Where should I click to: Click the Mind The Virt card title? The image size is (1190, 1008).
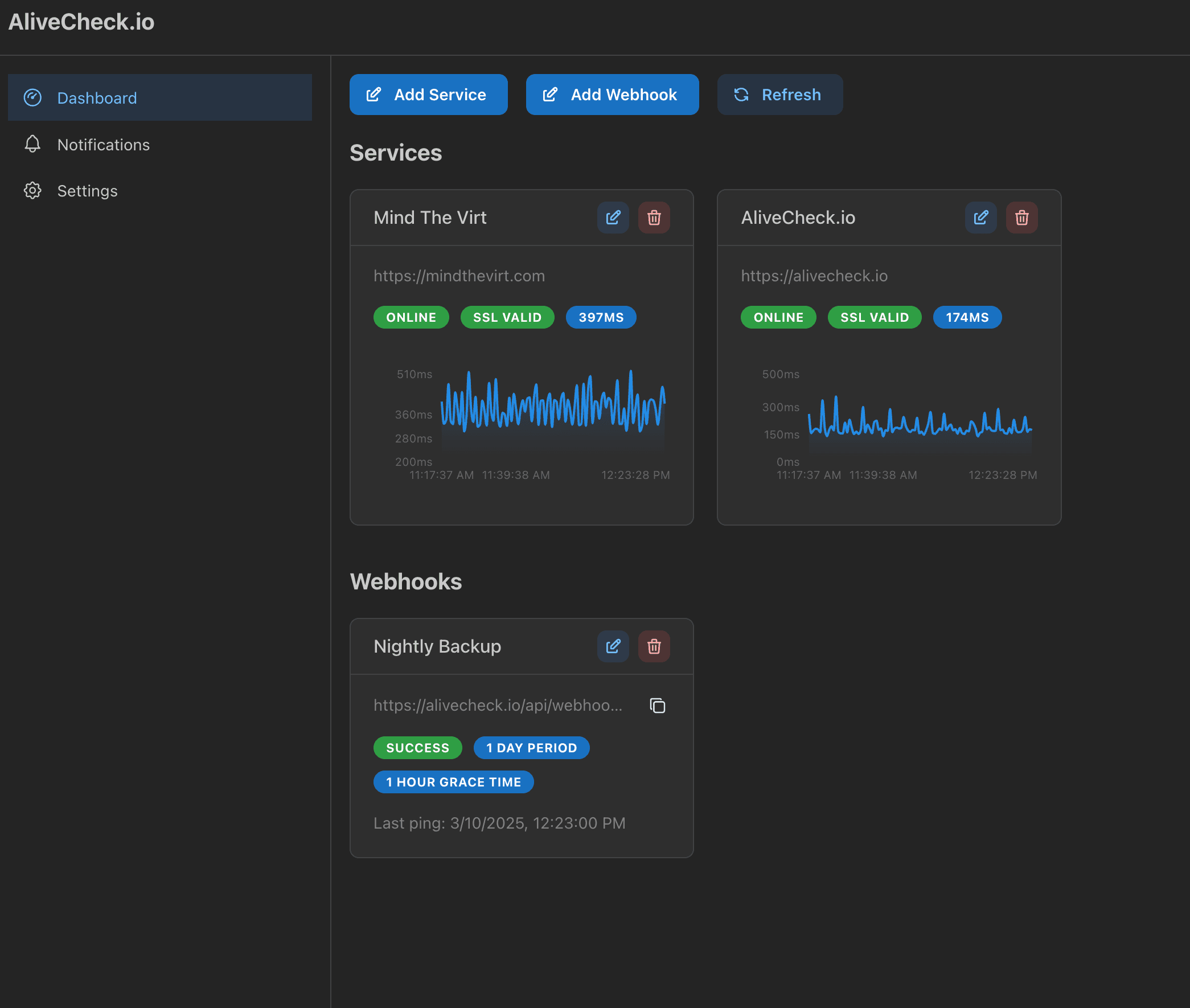click(430, 218)
